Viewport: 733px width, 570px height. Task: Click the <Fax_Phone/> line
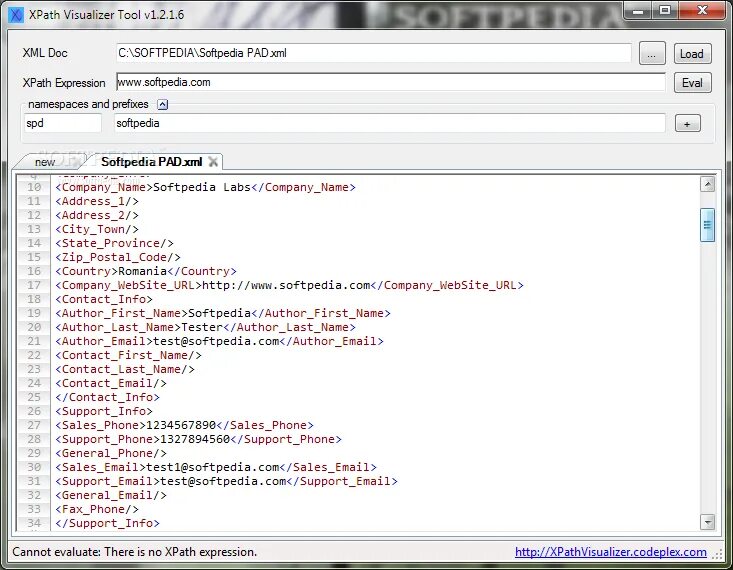pos(97,510)
